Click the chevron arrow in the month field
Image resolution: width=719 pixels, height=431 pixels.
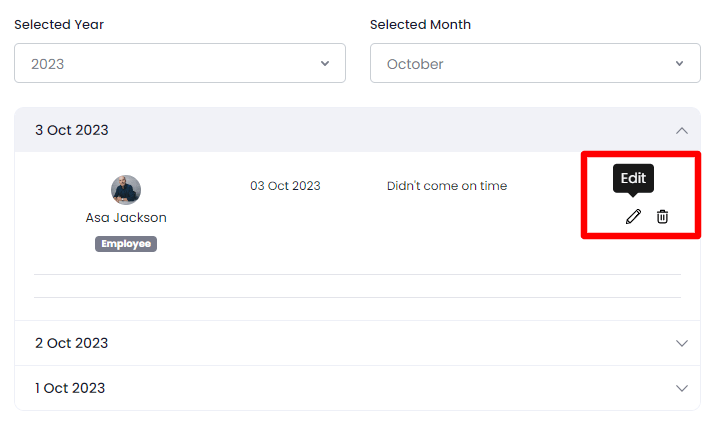click(x=680, y=63)
